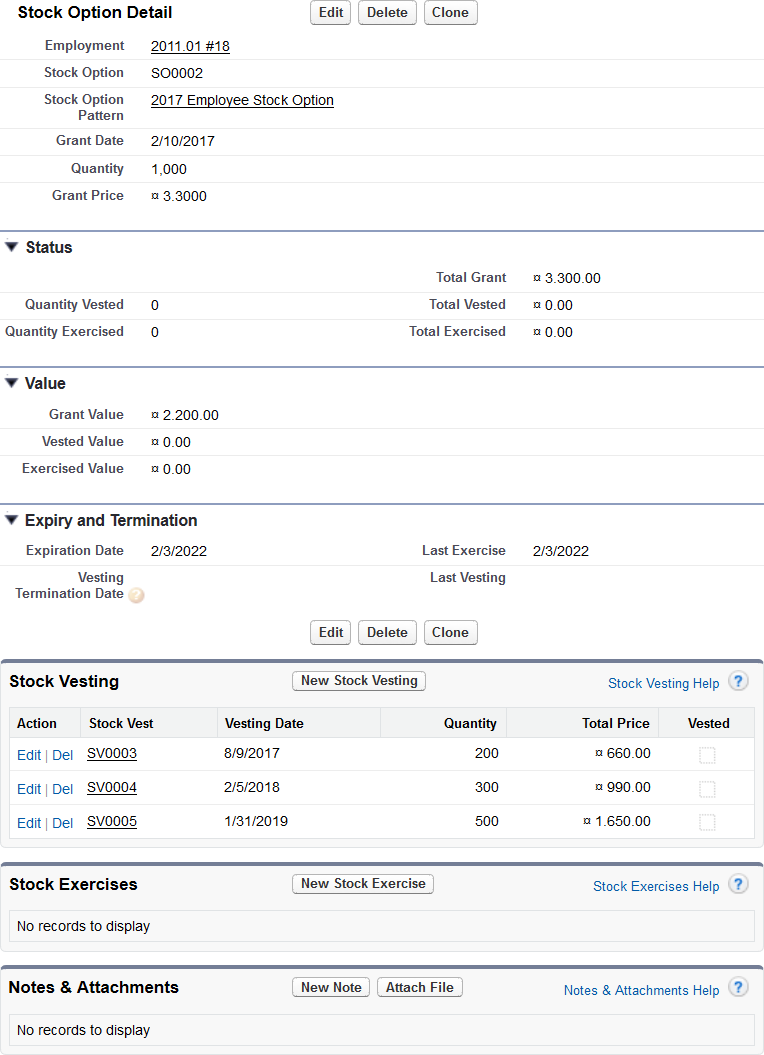Screen dimensions: 764x1055
Task: Toggle the Vested checkbox for SV0004
Action: [707, 789]
